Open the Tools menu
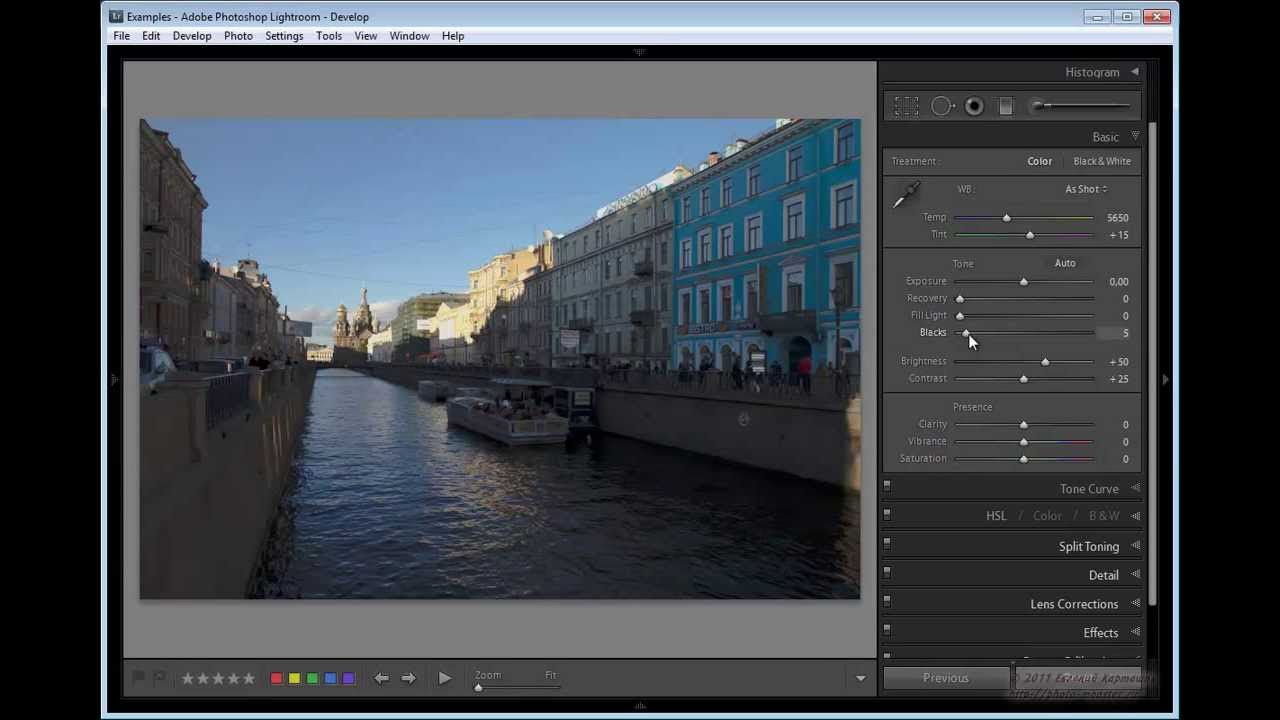The height and width of the screenshot is (720, 1280). [x=329, y=36]
